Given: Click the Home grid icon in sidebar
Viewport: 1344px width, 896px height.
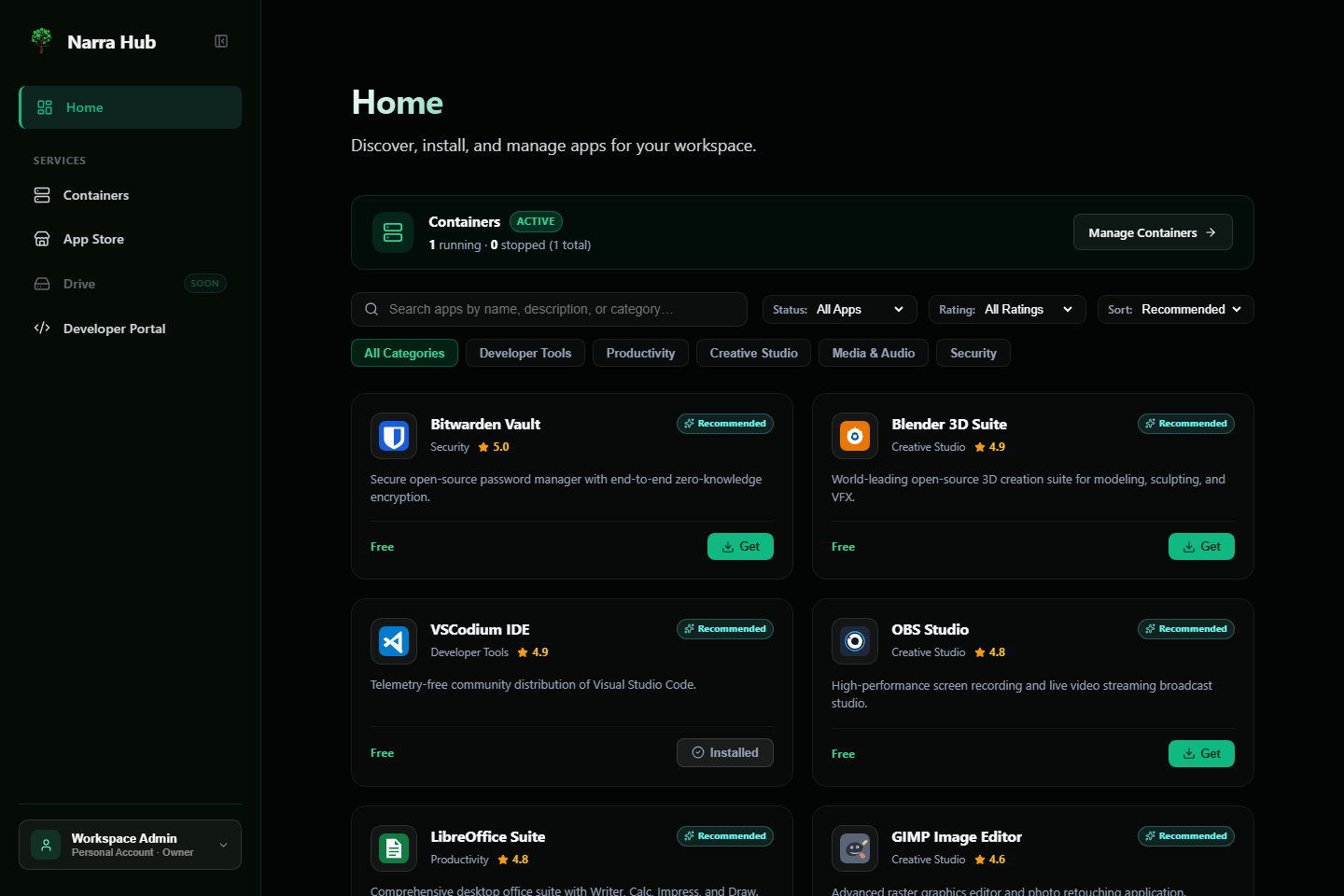Looking at the screenshot, I should [x=45, y=107].
